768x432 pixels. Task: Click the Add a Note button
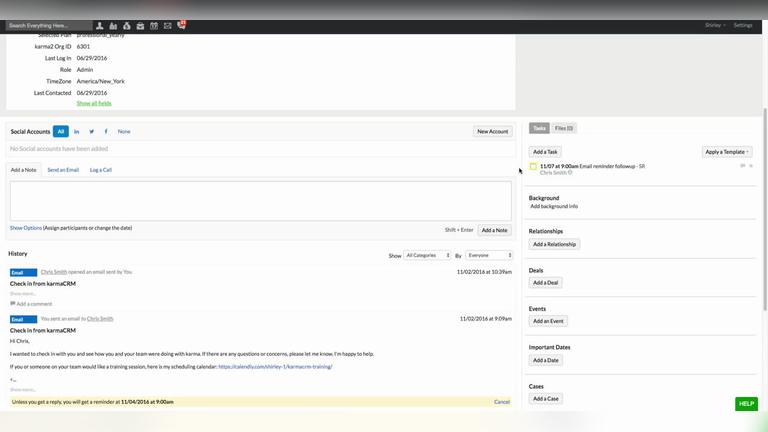point(494,230)
